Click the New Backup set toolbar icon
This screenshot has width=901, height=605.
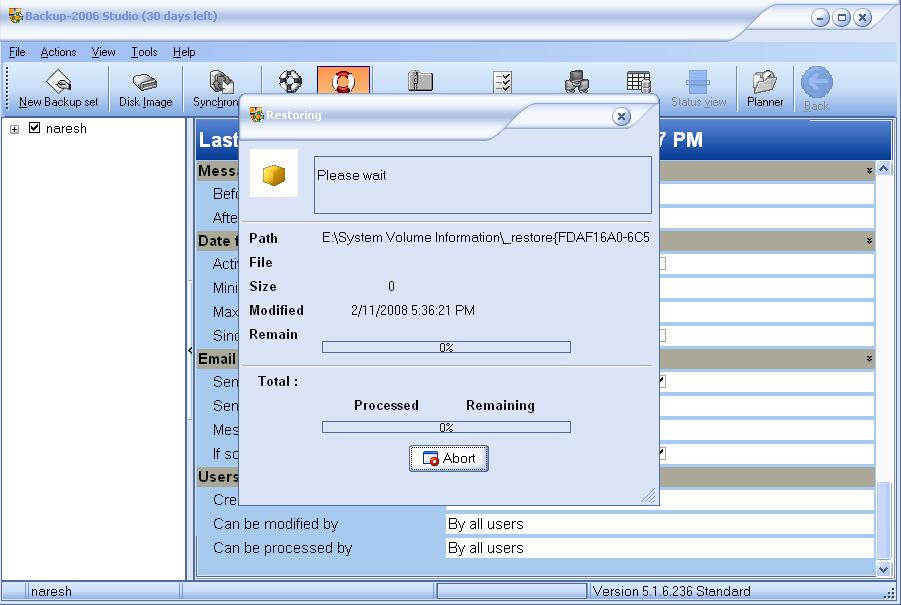59,82
